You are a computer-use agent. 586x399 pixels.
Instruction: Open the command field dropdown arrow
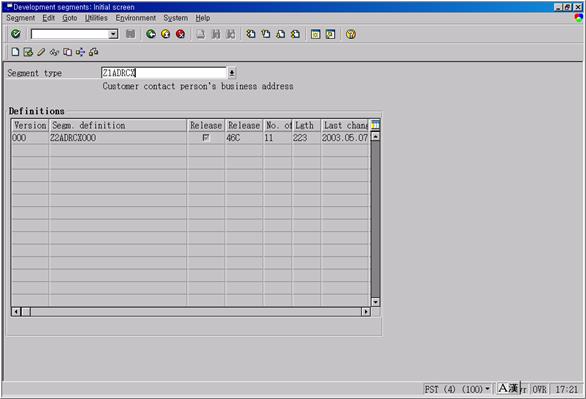(x=113, y=34)
